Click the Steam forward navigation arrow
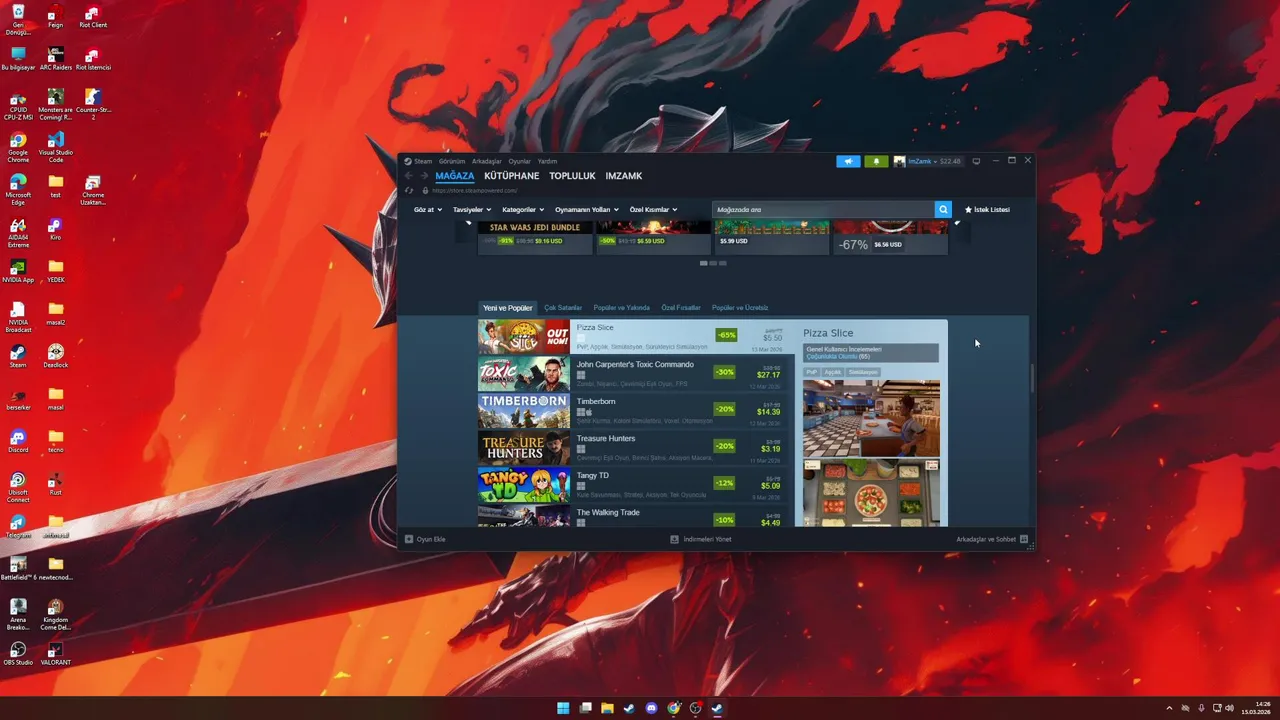Viewport: 1280px width, 720px height. [424, 176]
